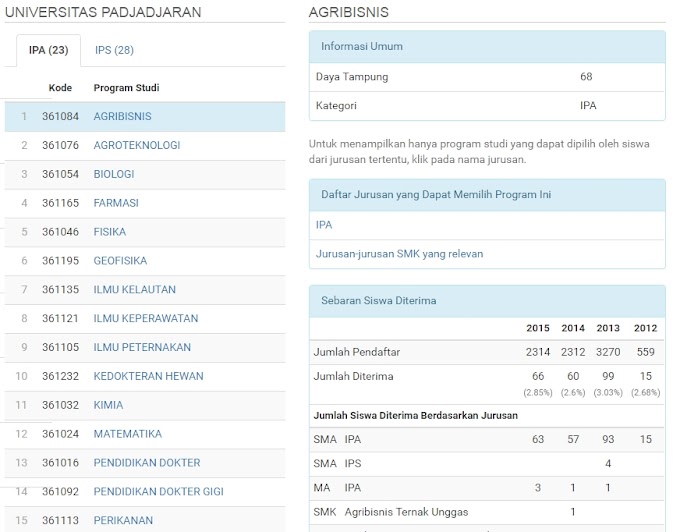This screenshot has height=532, width=680.
Task: Click the 2015 column header
Action: [x=538, y=328]
